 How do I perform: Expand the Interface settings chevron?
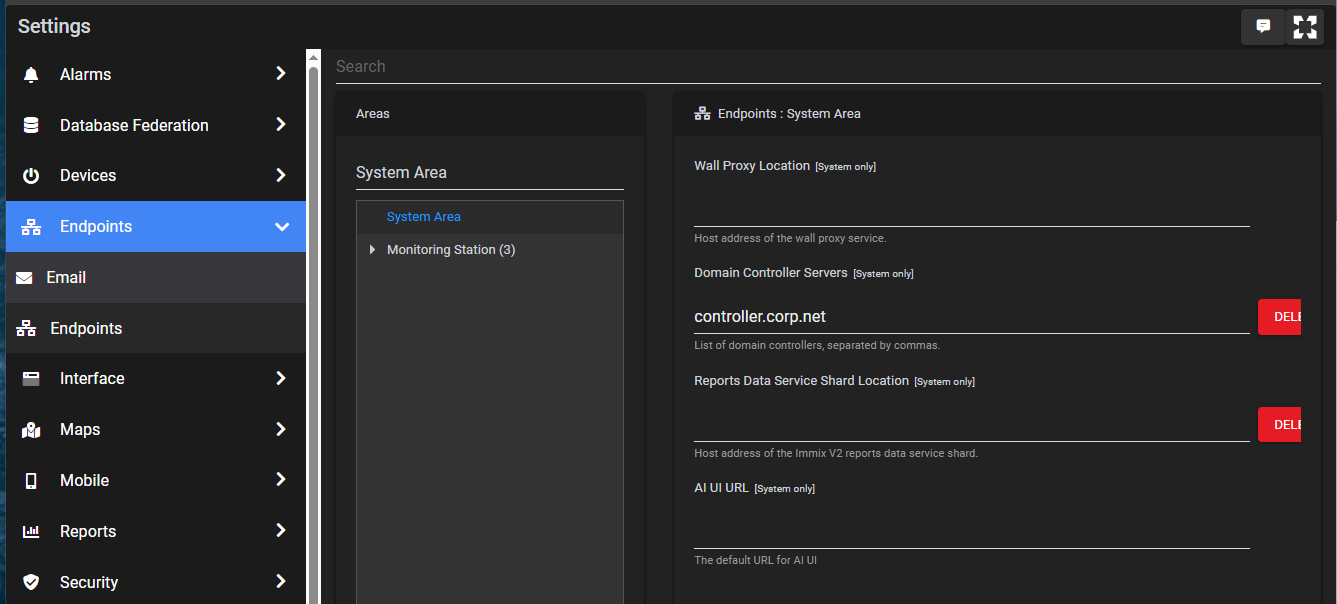[281, 379]
